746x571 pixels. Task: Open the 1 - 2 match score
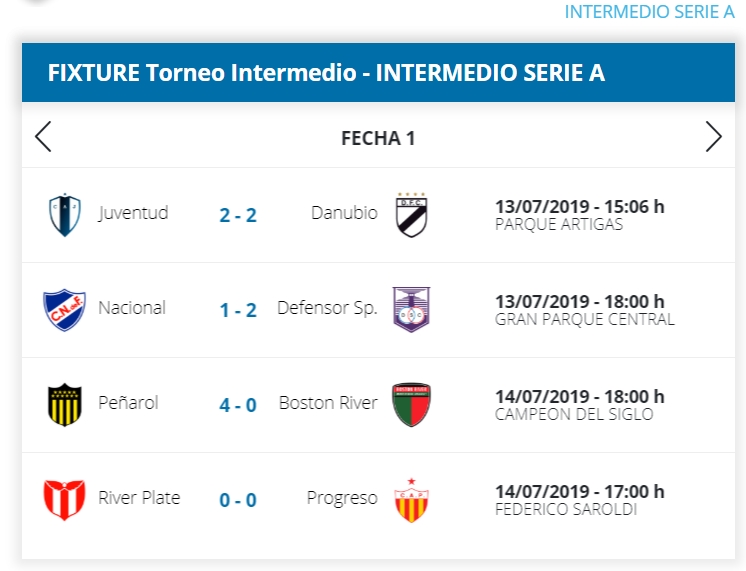coord(238,310)
